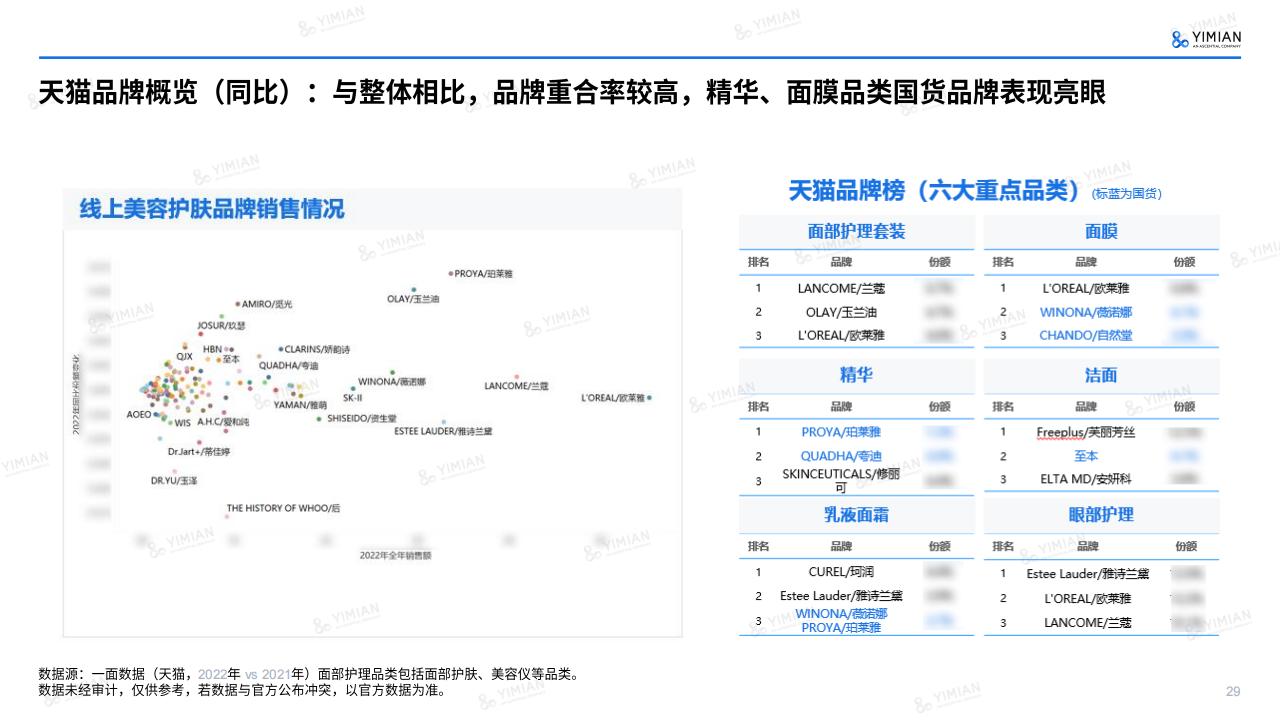1280x720 pixels.
Task: Click ELTA MD/安妍科 in 洁面 table
Action: pyautogui.click(x=1086, y=479)
